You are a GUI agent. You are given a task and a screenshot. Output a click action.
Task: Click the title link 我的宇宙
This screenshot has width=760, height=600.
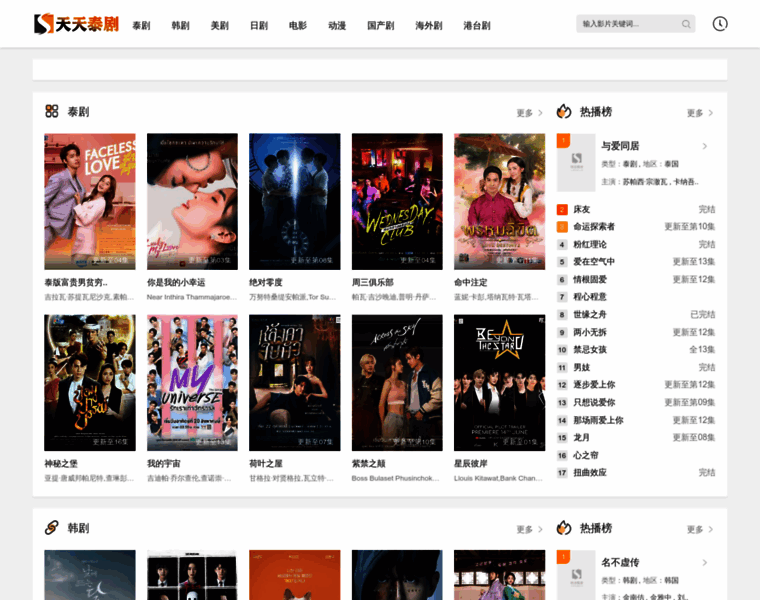164,464
